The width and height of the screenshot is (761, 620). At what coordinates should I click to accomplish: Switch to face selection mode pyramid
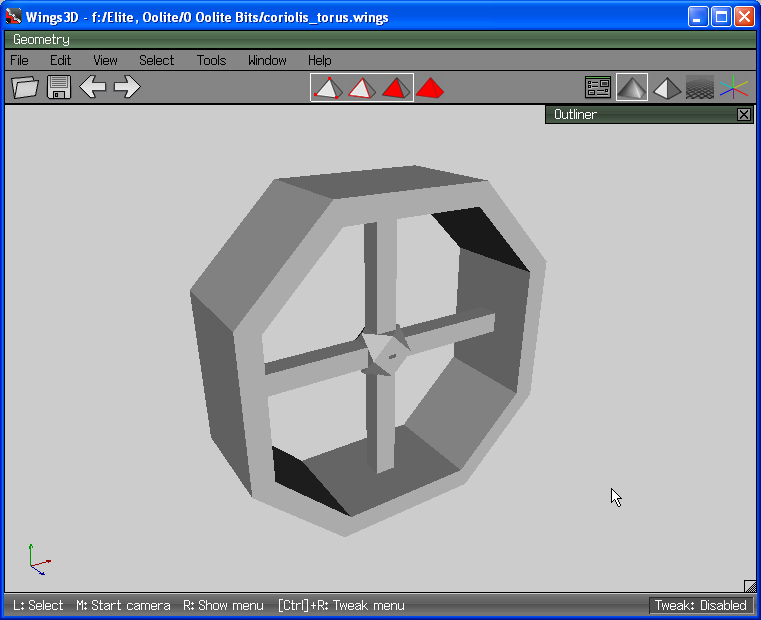click(396, 88)
